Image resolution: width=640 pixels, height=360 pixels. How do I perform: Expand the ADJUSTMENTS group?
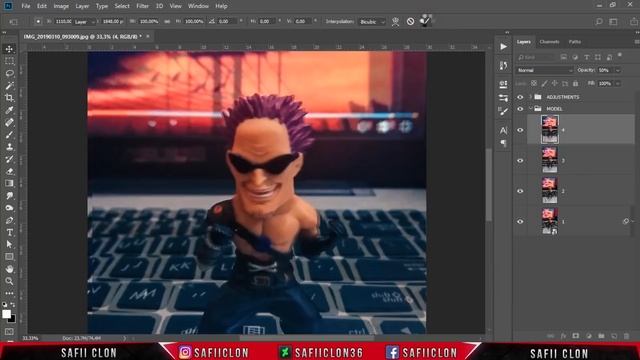tap(531, 97)
